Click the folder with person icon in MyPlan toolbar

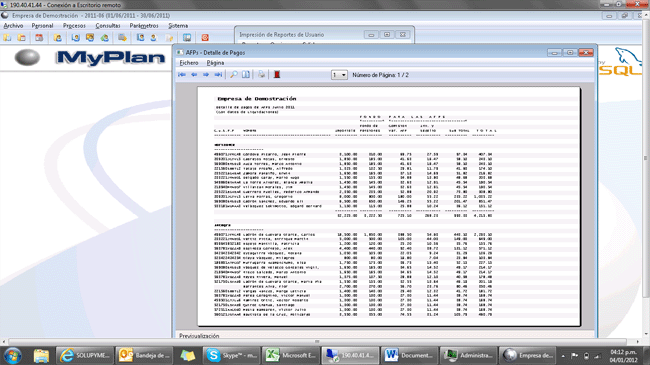point(58,38)
